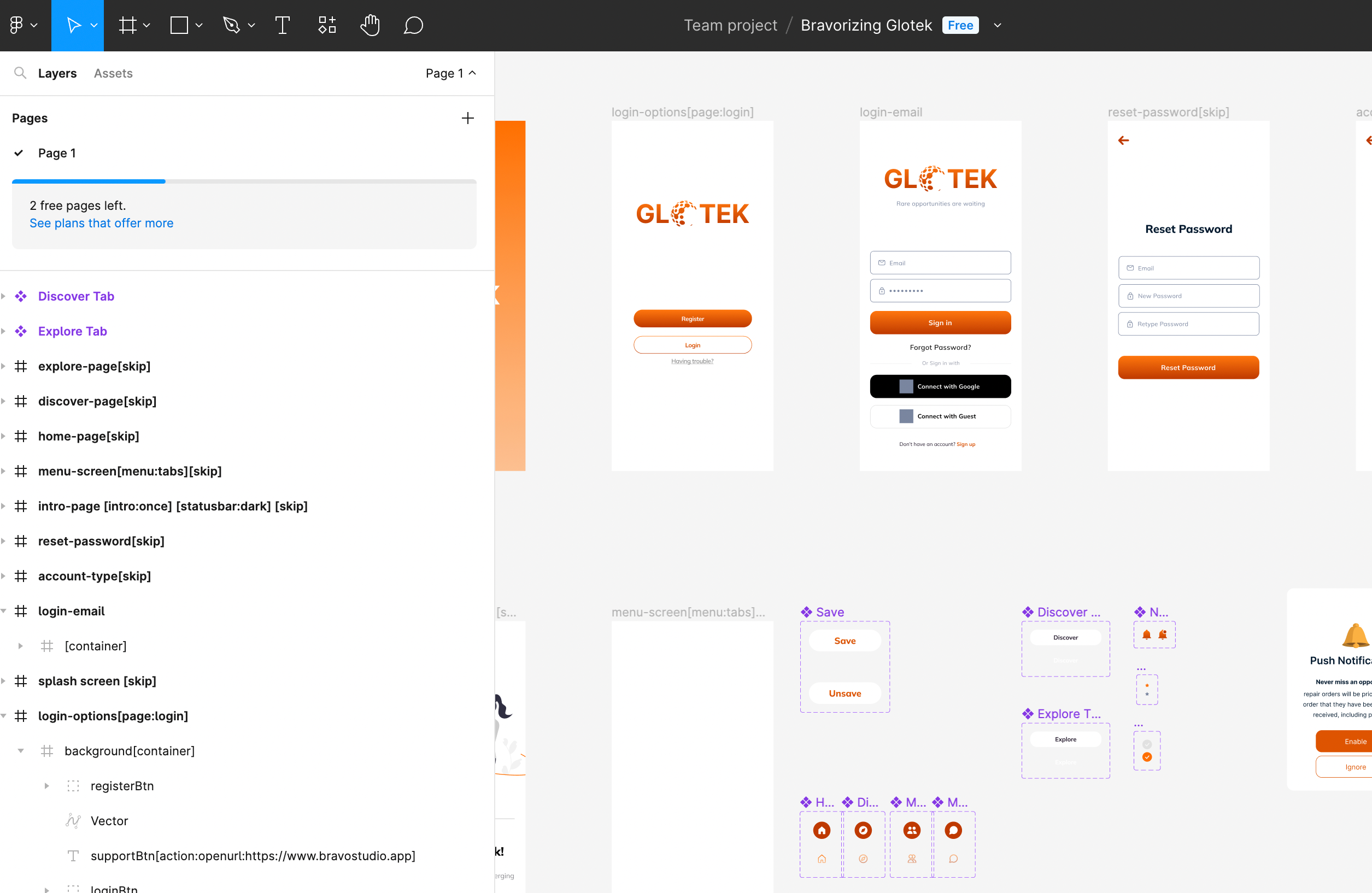Click Team project breadcrumb
Screen dimensions: 1372x893
point(730,25)
